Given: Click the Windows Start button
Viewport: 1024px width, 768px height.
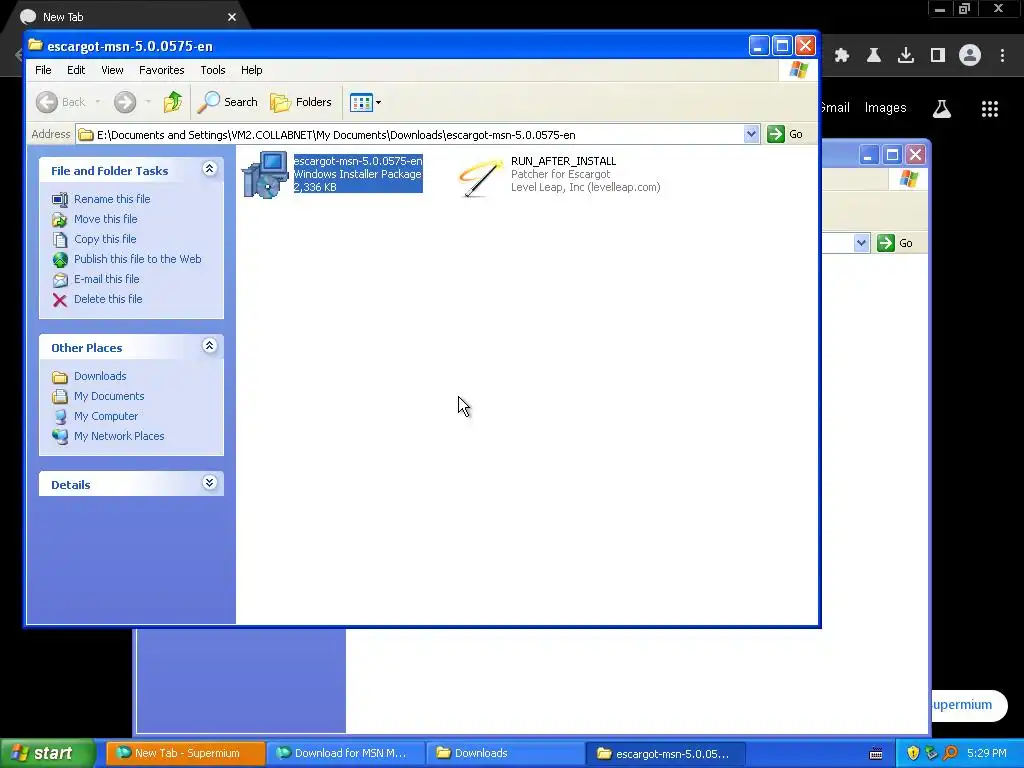Looking at the screenshot, I should pos(47,753).
